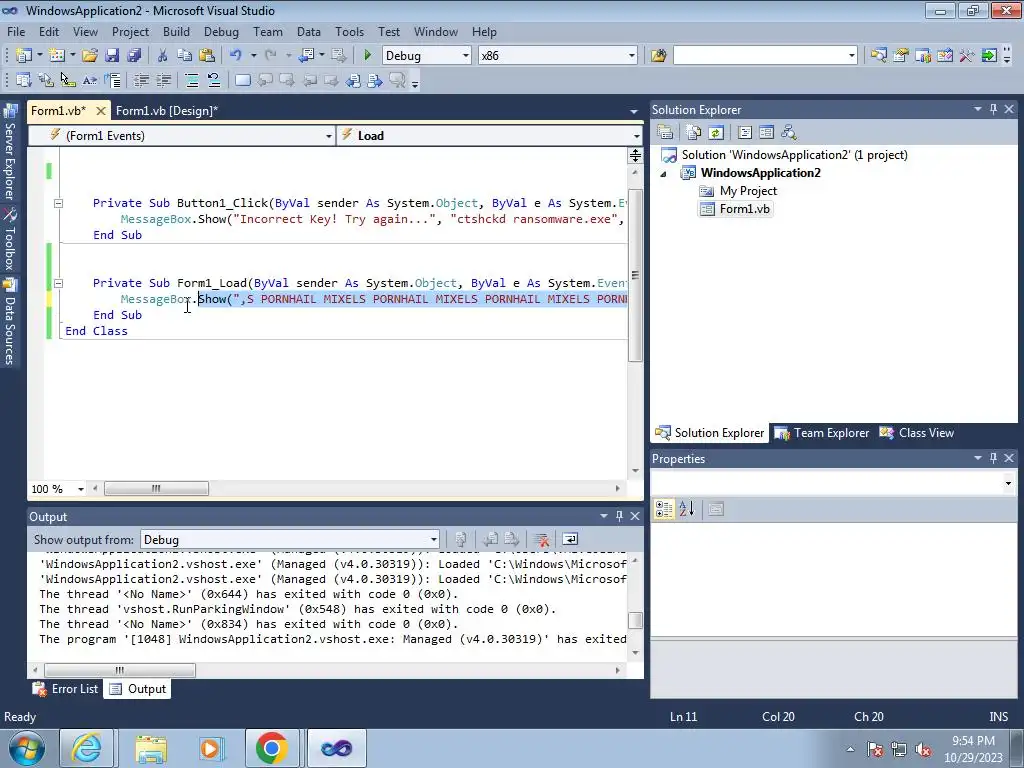Click the Paste clipboard icon
1024x768 pixels.
(206, 56)
